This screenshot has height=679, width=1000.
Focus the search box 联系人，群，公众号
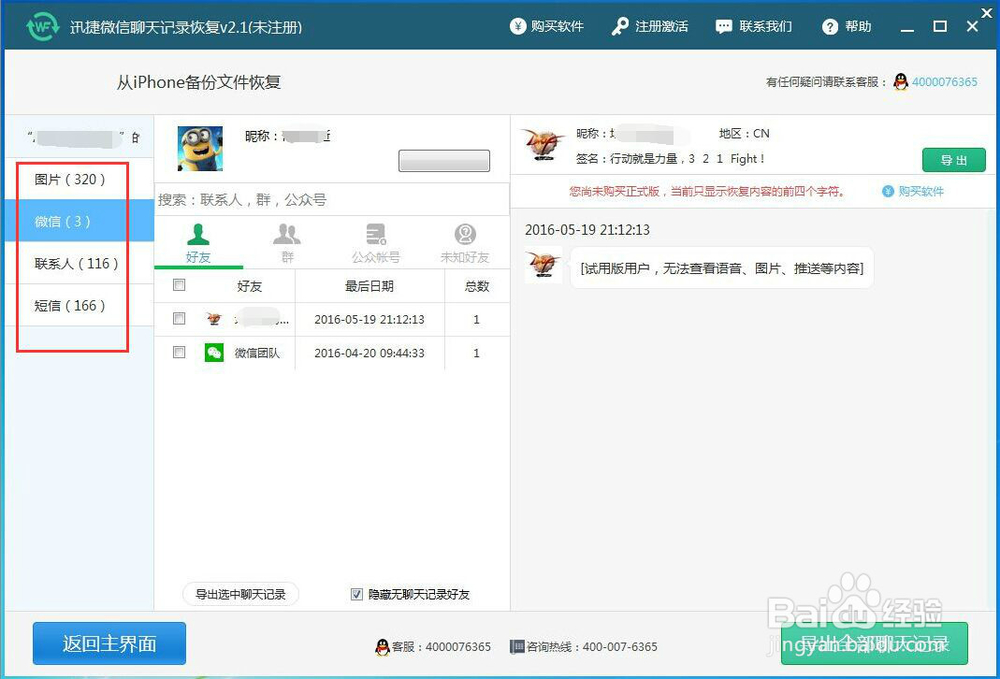click(x=332, y=200)
